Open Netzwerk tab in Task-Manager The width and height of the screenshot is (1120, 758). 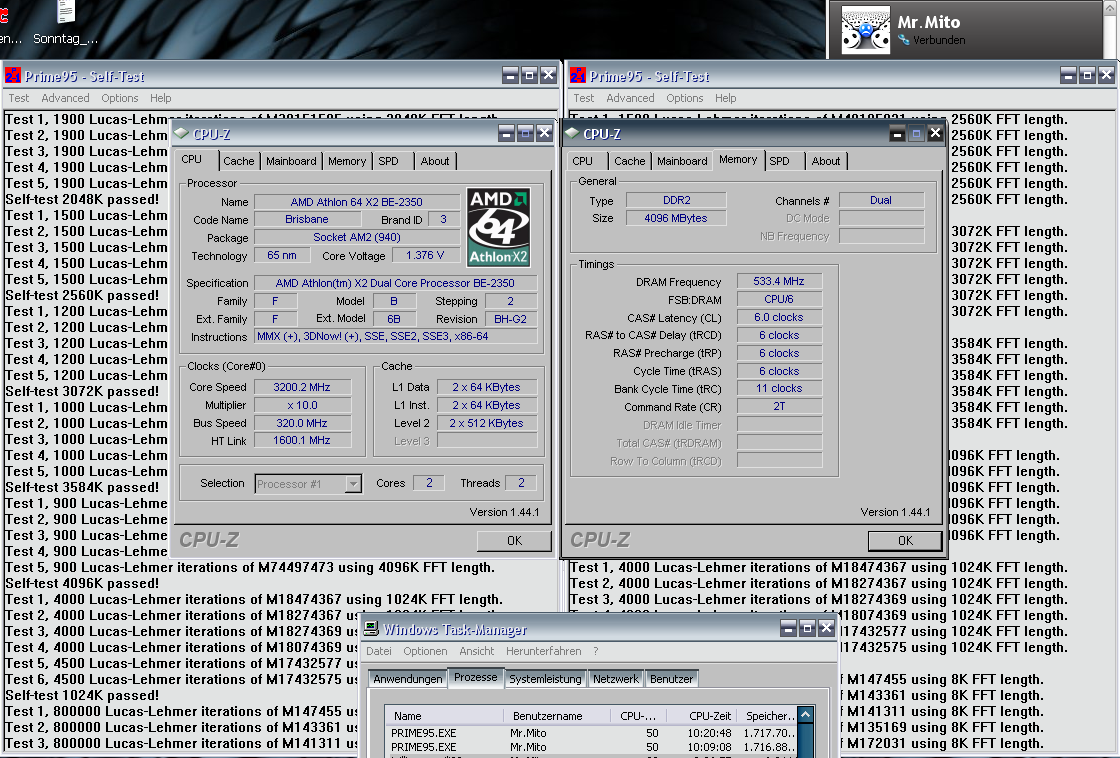click(616, 679)
